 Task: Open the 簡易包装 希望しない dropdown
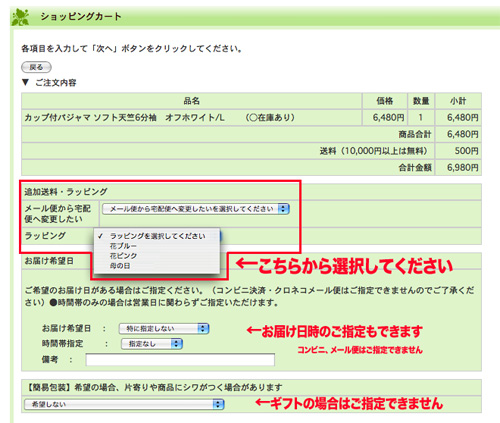pyautogui.click(x=124, y=404)
